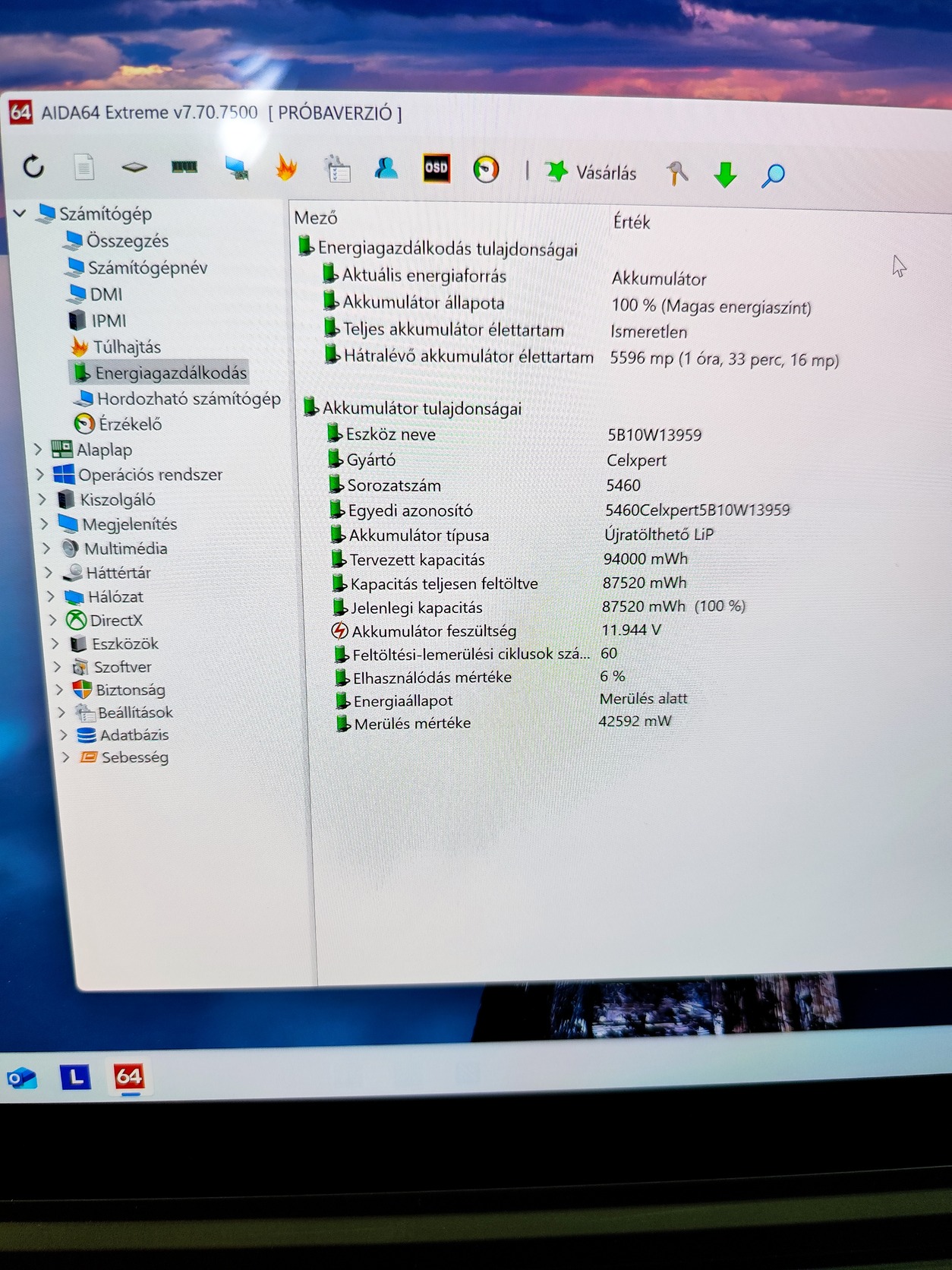Select Szoftver tree item
The height and width of the screenshot is (1270, 952).
click(x=112, y=667)
